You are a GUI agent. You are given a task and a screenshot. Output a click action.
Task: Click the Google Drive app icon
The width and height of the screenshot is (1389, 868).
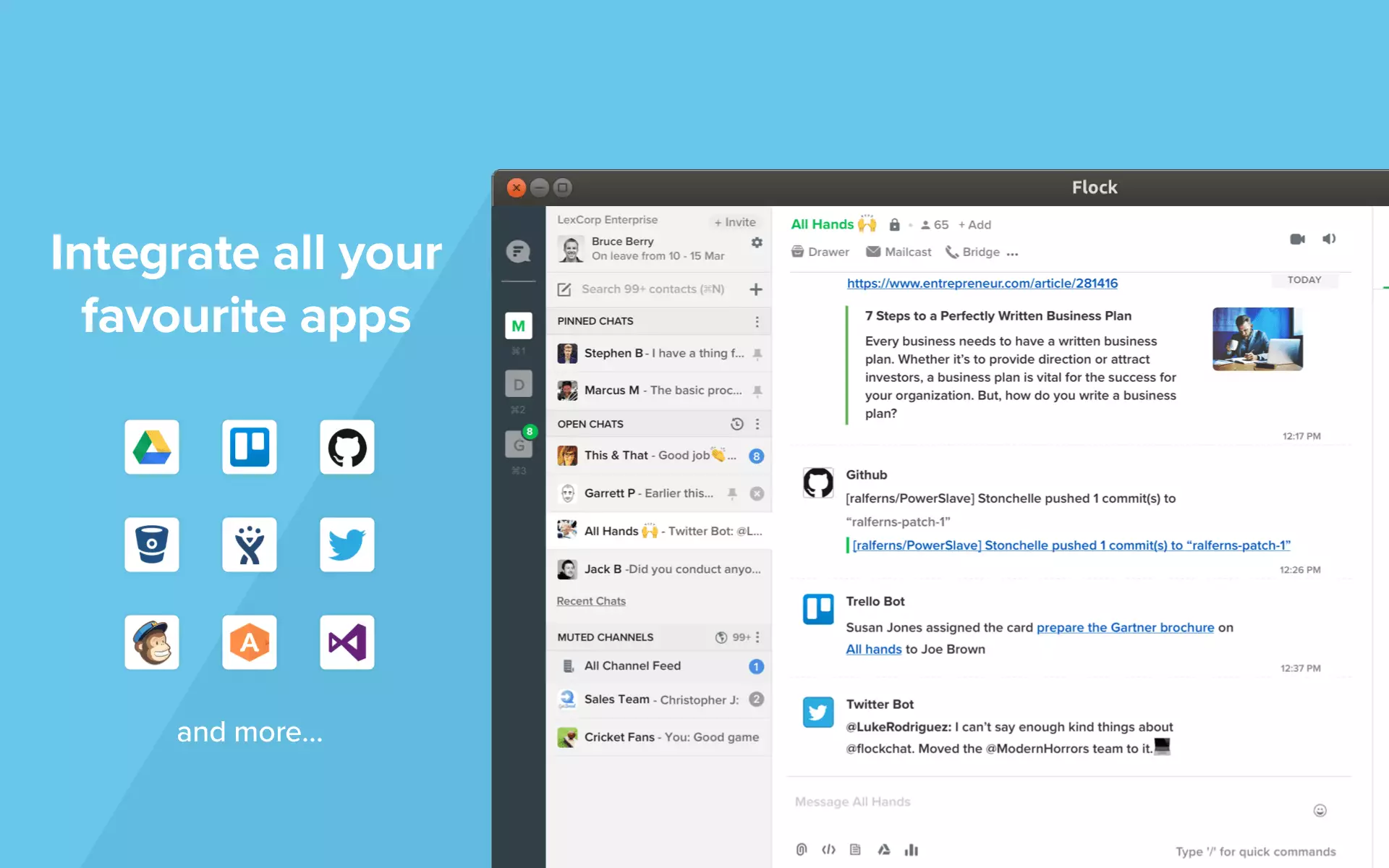pyautogui.click(x=152, y=447)
